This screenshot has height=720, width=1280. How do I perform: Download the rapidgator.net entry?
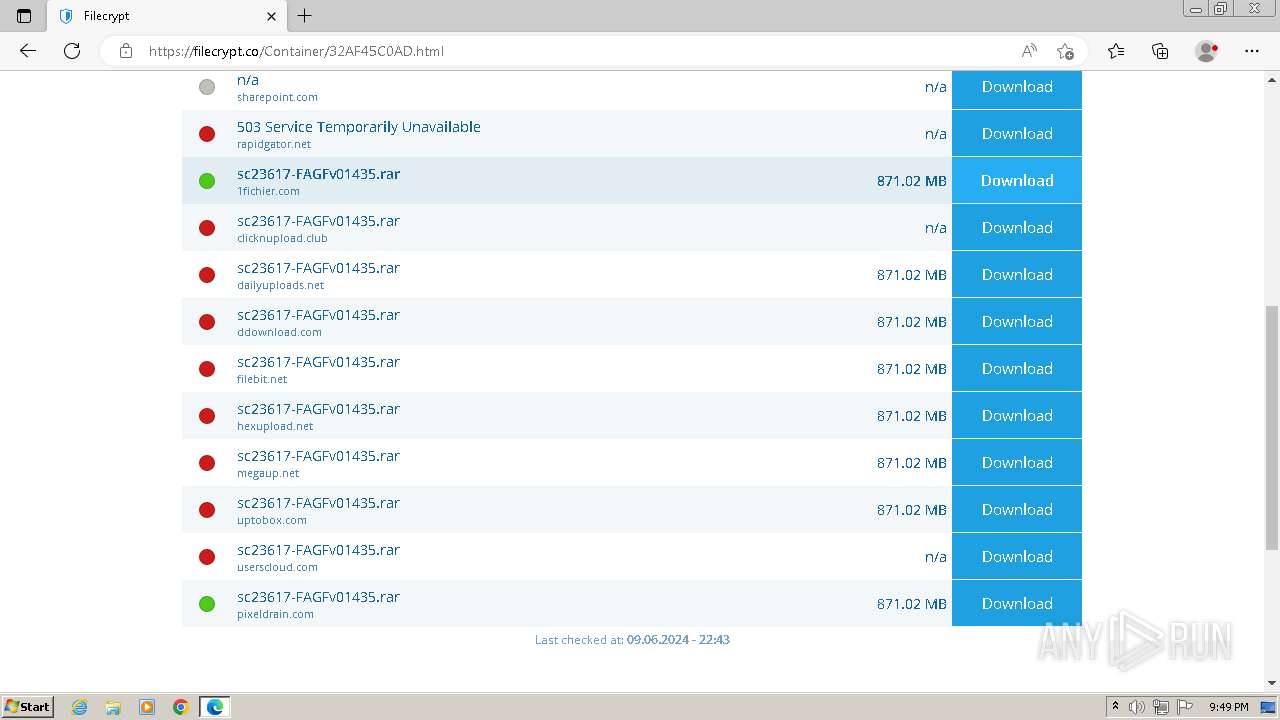click(1017, 133)
